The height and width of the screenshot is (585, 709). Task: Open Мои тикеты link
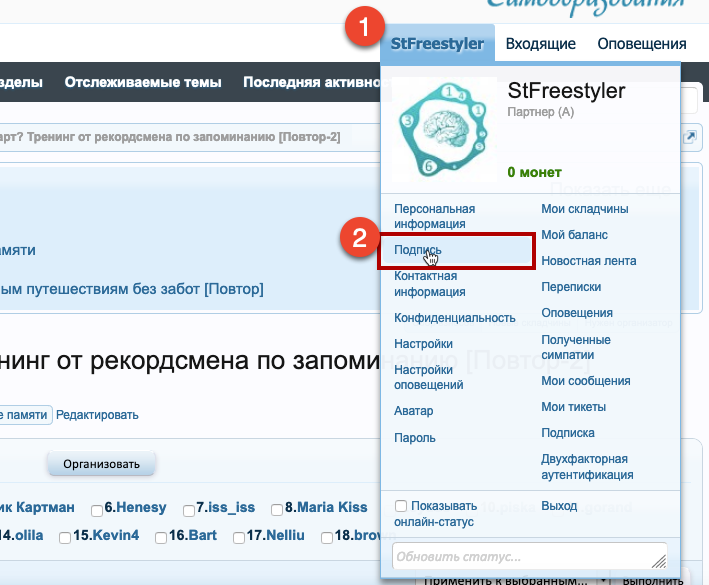click(x=573, y=407)
